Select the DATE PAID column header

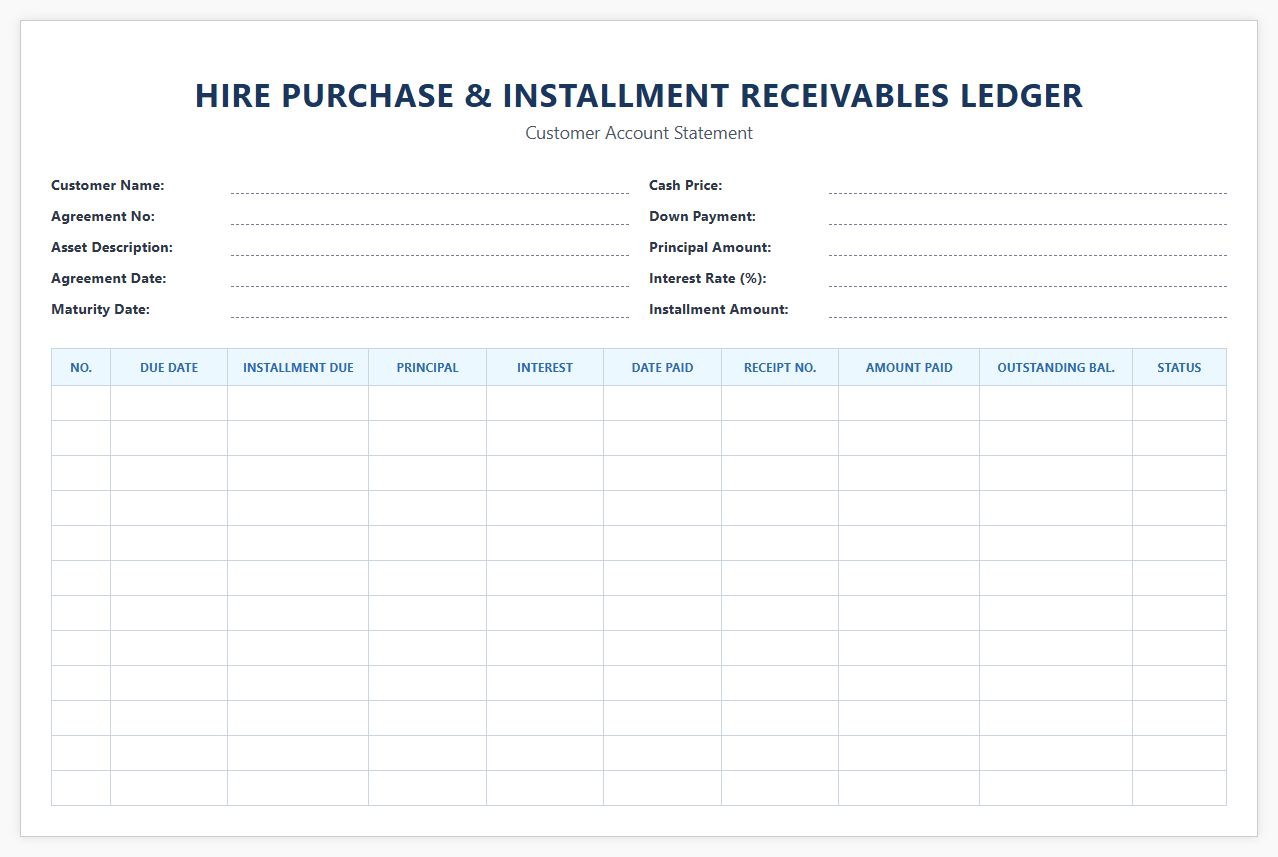663,367
